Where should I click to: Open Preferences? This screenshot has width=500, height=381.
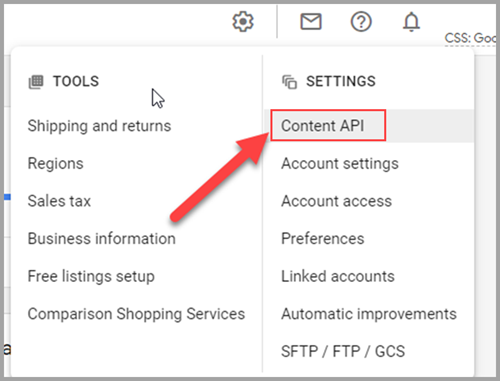point(323,239)
